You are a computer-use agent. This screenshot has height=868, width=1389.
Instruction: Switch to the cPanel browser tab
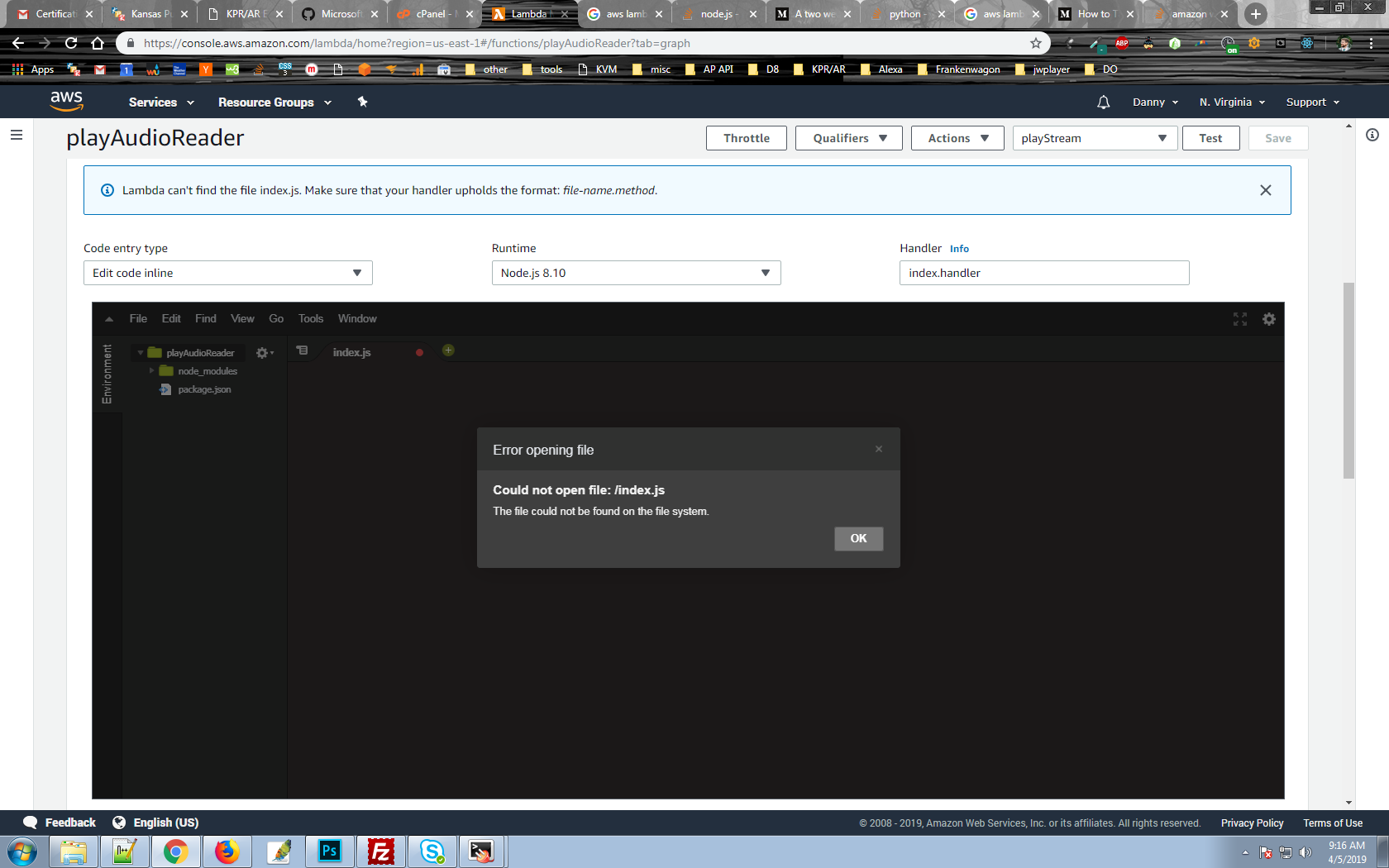tap(433, 14)
